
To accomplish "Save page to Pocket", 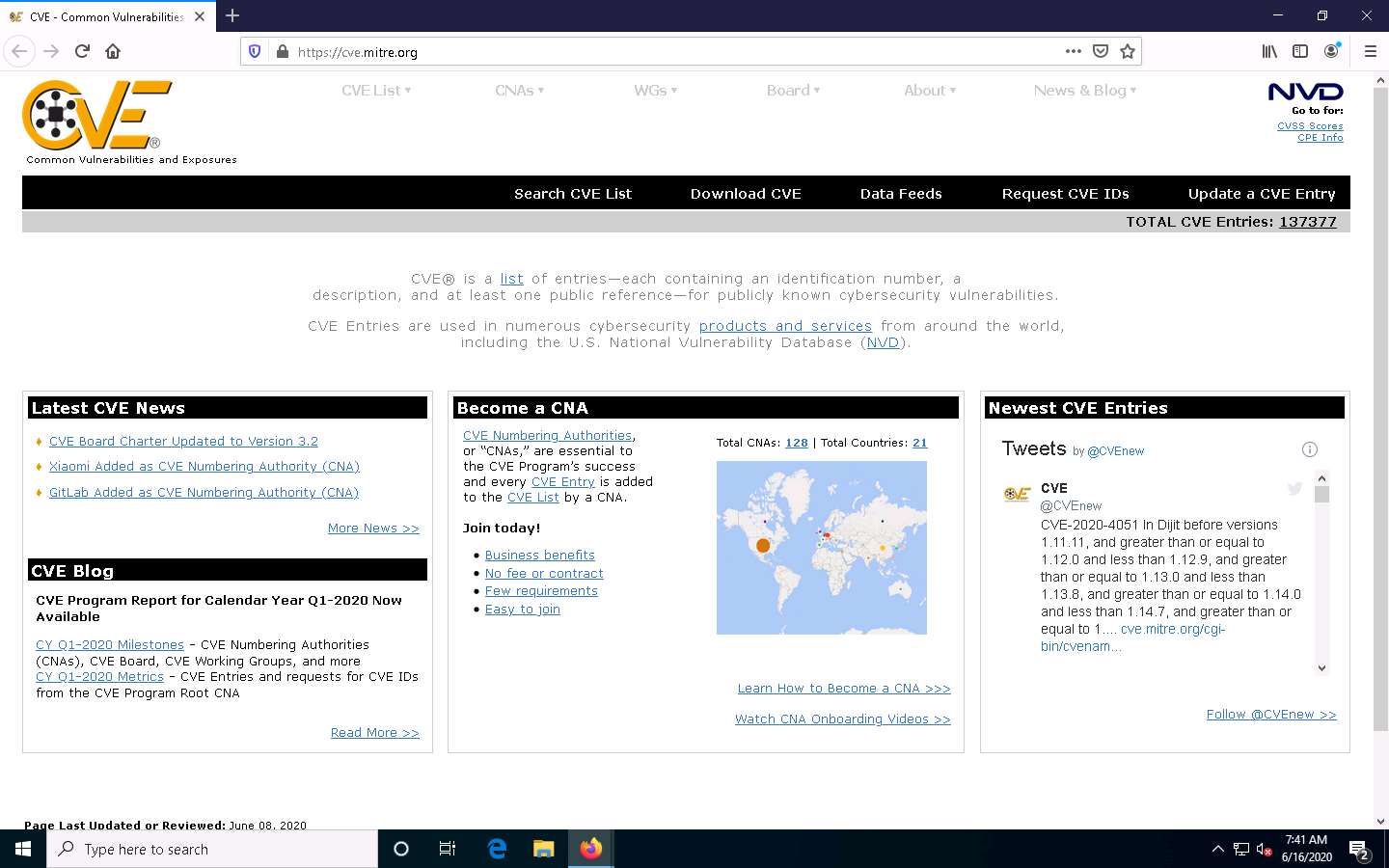I will (1101, 51).
